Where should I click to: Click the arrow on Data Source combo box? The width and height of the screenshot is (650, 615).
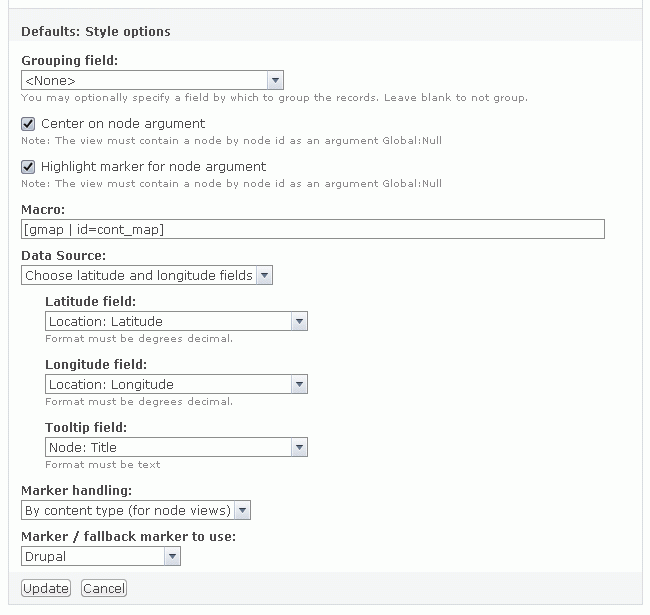coord(264,275)
